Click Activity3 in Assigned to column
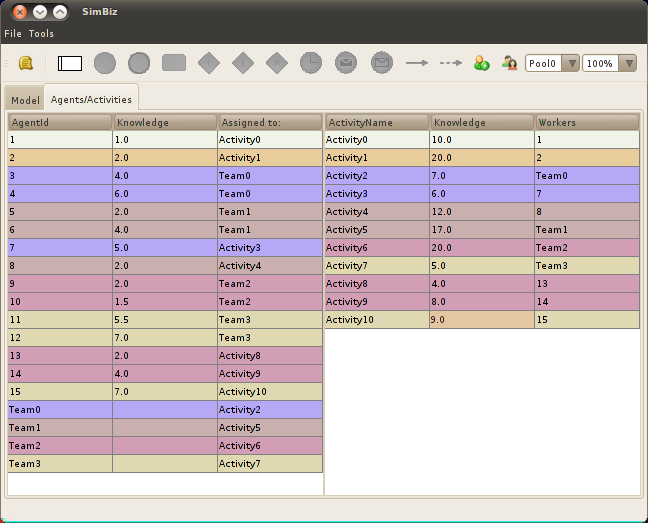 tap(270, 247)
